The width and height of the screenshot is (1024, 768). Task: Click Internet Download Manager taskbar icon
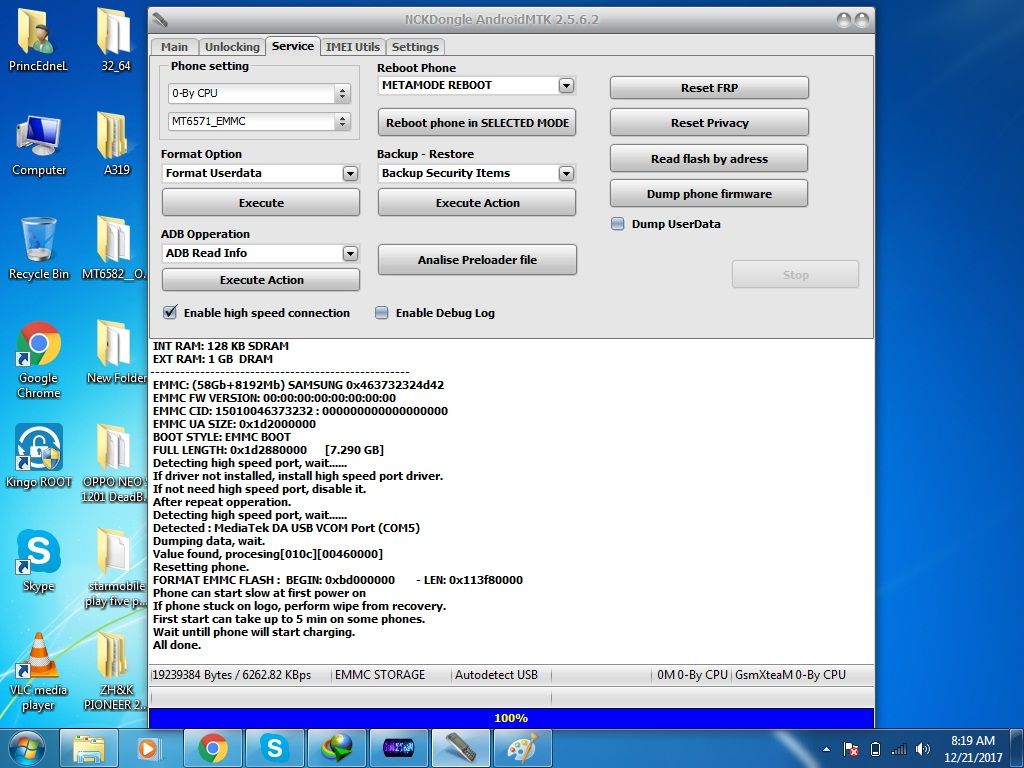(336, 748)
